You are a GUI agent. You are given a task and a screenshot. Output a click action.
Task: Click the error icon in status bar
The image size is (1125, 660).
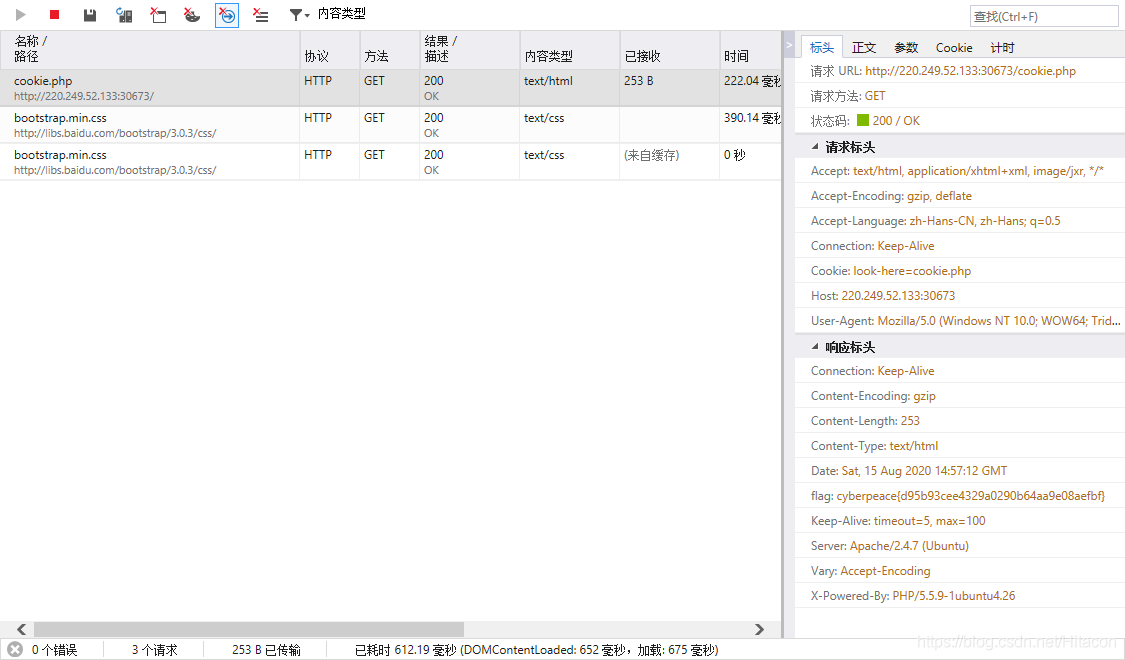[14, 649]
